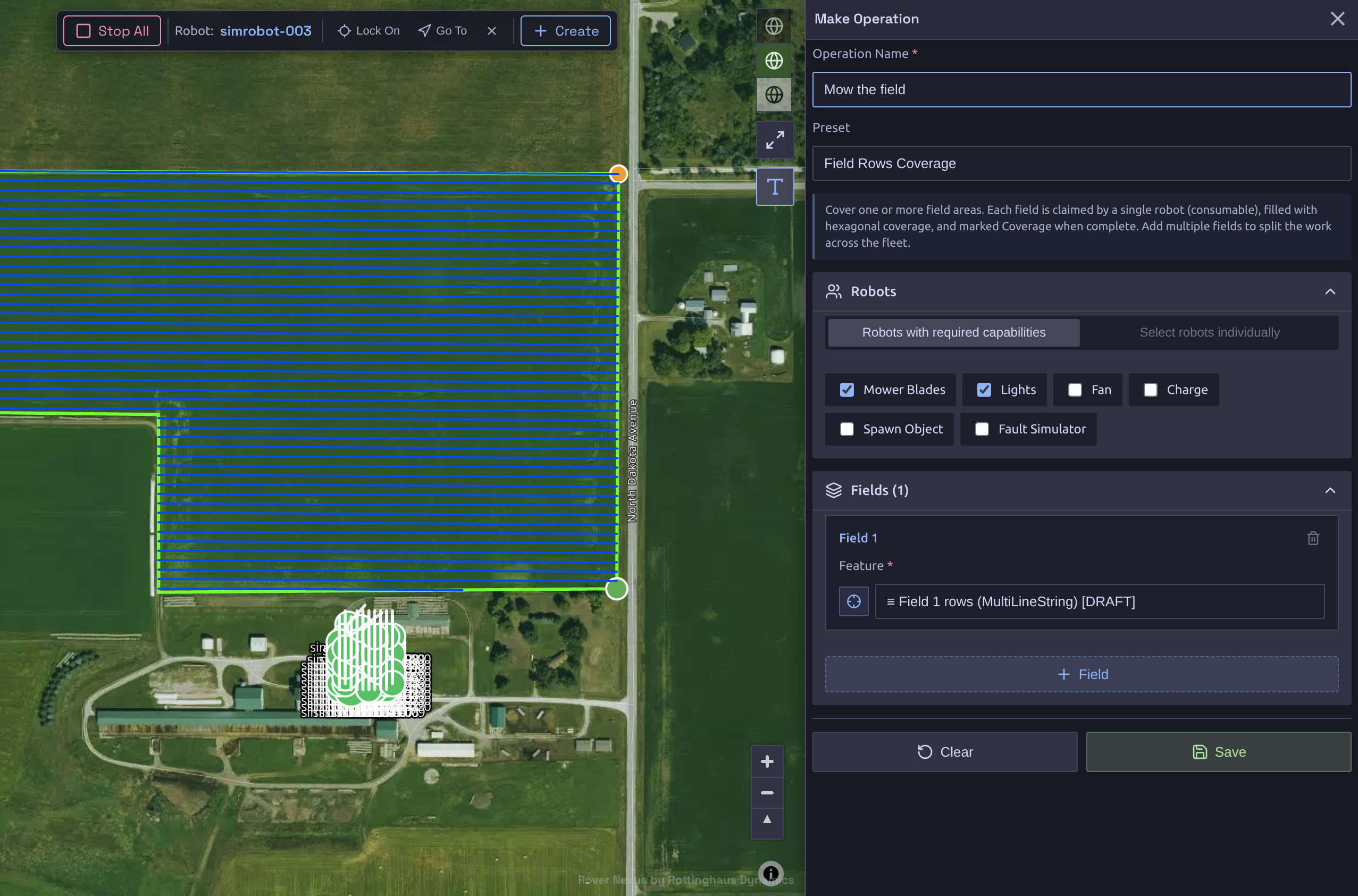1358x896 pixels.
Task: Select the second globe basemap icon
Action: pyautogui.click(x=774, y=61)
